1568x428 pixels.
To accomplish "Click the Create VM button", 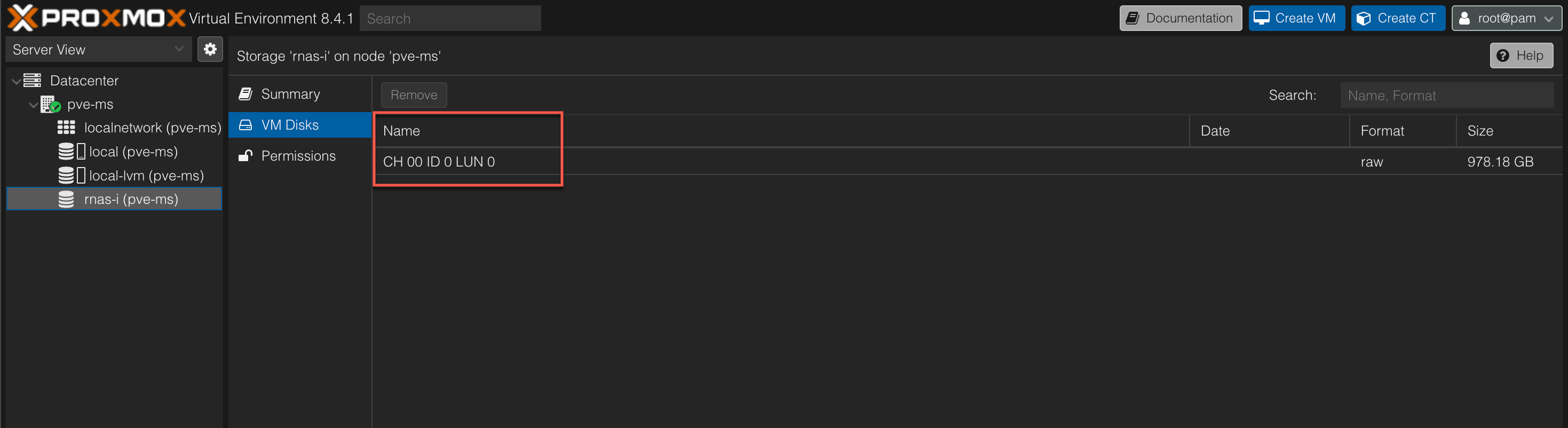I will [1296, 18].
